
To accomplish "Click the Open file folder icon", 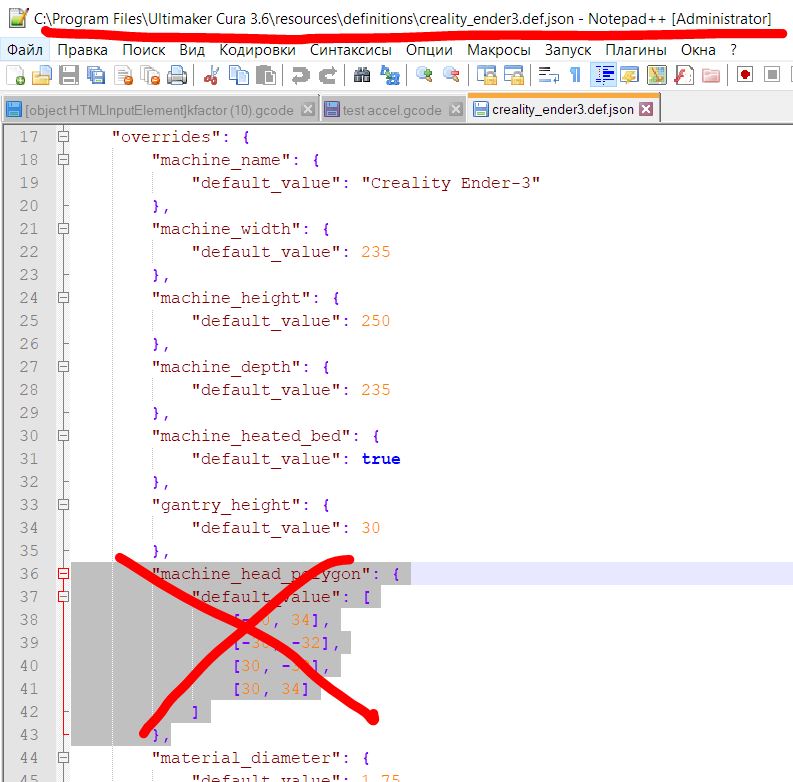I will (x=42, y=75).
